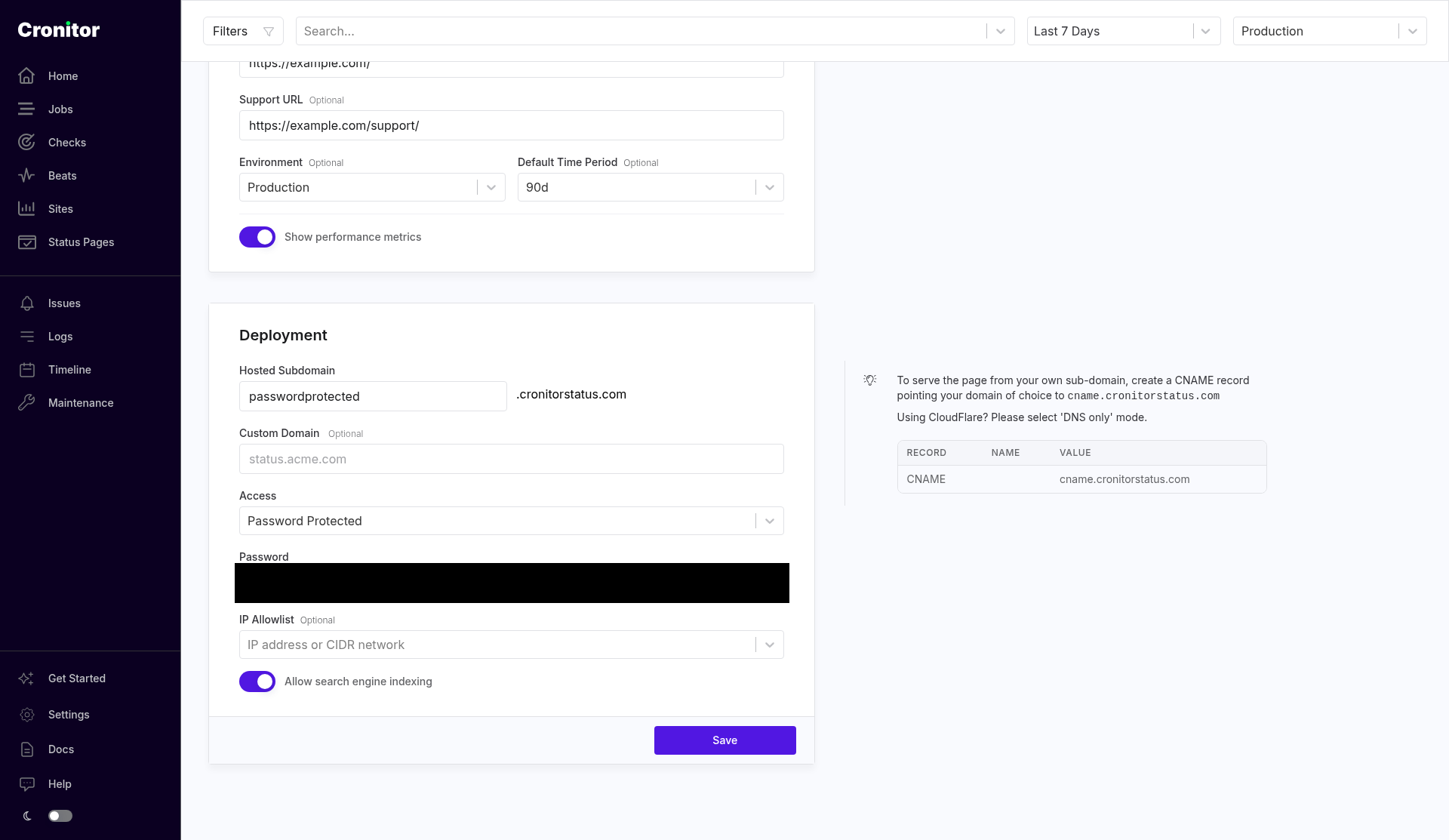Open the Default Time Period 90d dropdown

point(651,187)
